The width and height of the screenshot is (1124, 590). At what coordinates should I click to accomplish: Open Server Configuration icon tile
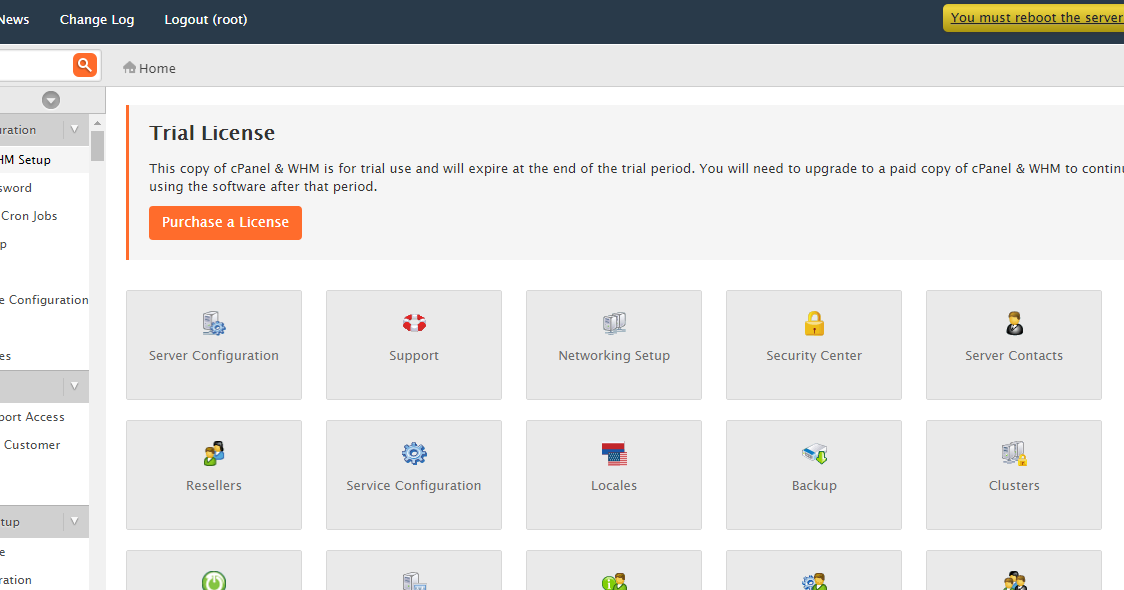point(214,345)
